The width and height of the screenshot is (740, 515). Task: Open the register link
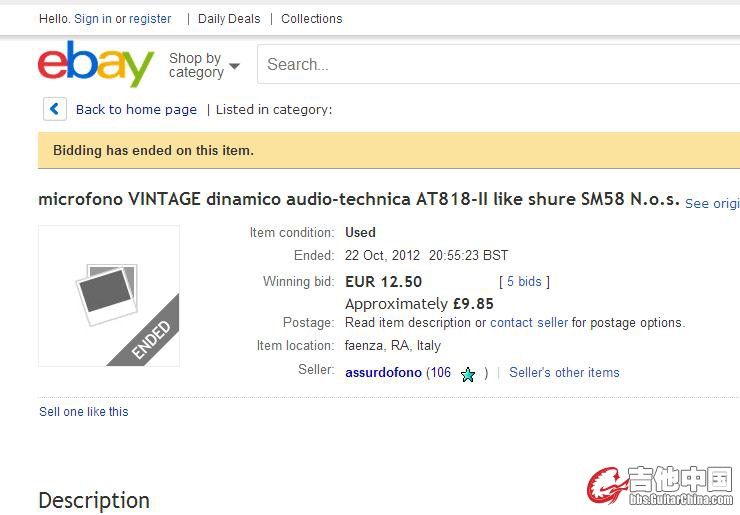pyautogui.click(x=150, y=19)
